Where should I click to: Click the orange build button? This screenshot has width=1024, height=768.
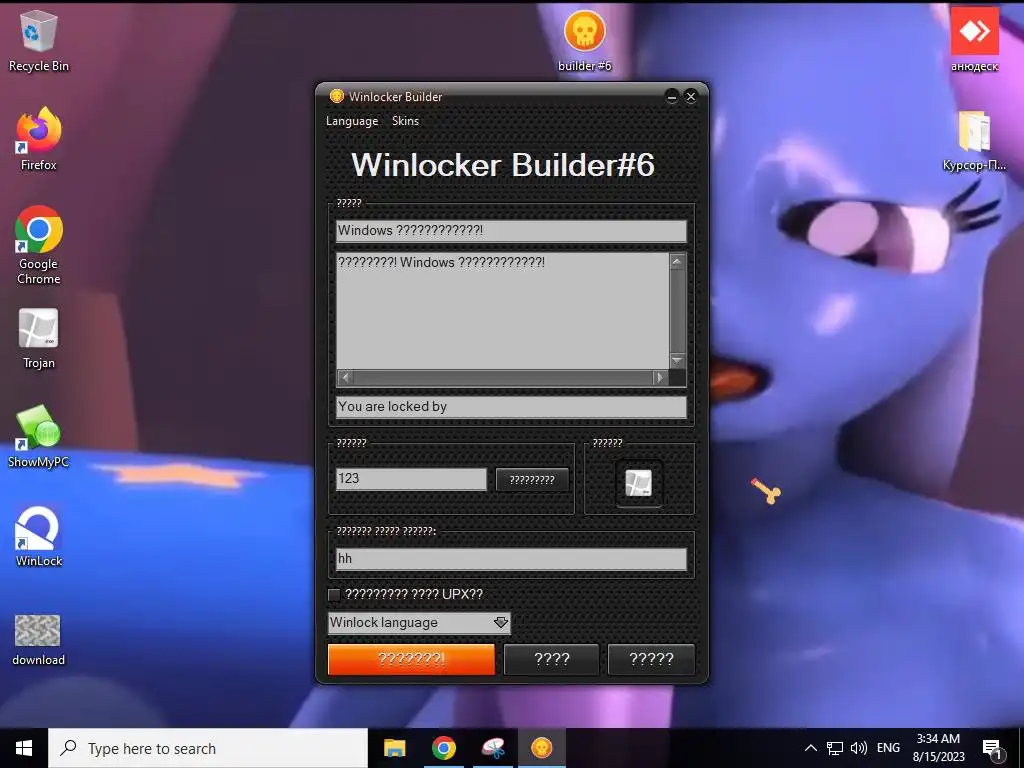coord(411,659)
